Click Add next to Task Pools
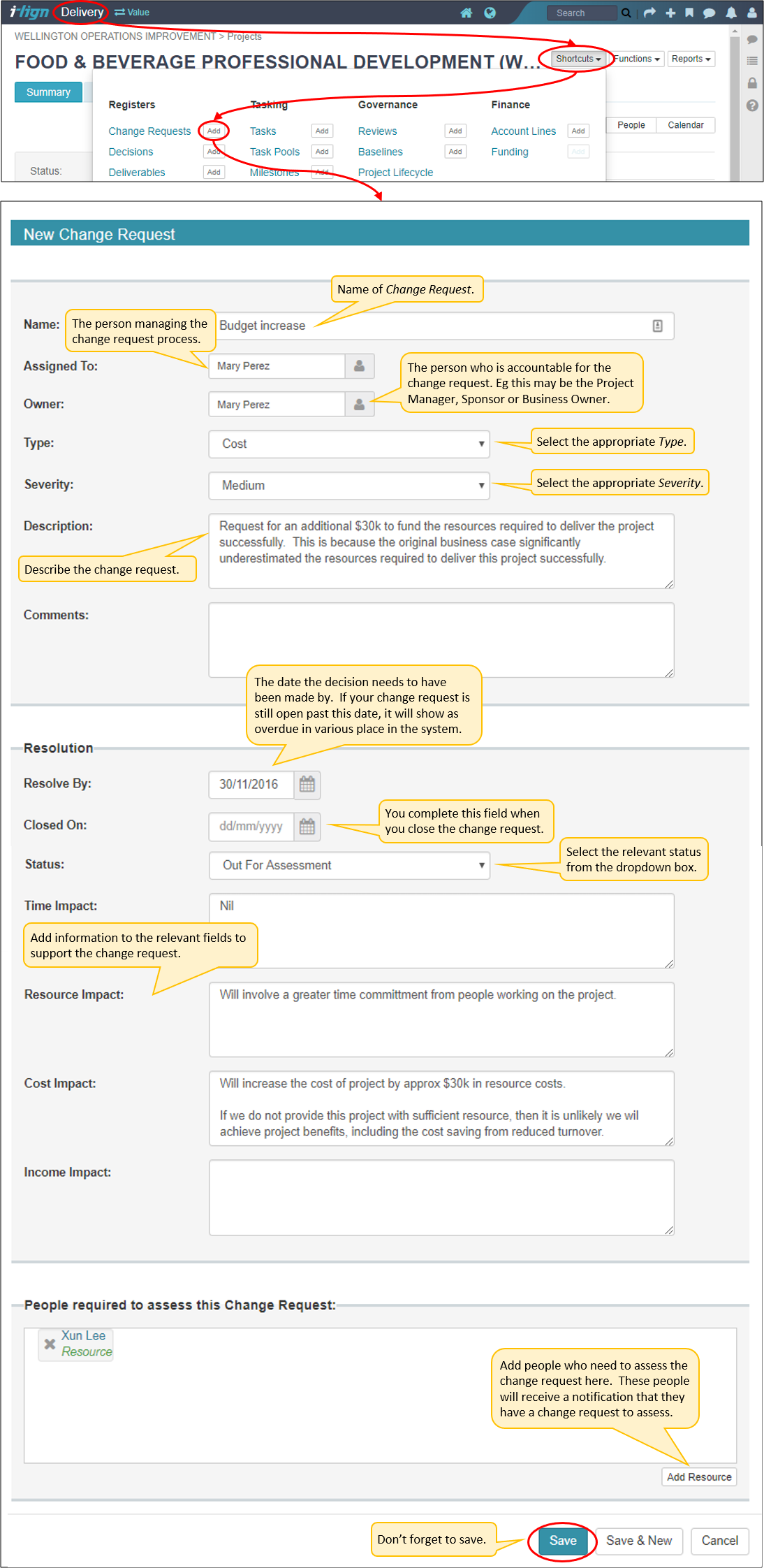This screenshot has width=764, height=1568. point(322,152)
